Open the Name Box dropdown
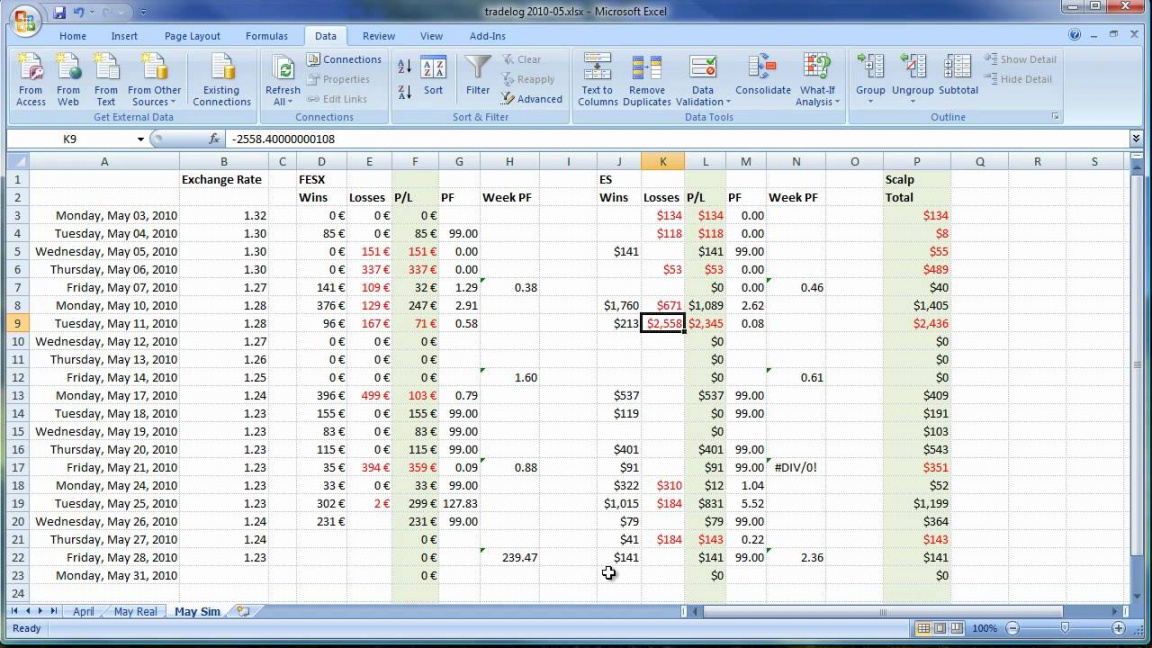The height and width of the screenshot is (648, 1152). [x=140, y=140]
